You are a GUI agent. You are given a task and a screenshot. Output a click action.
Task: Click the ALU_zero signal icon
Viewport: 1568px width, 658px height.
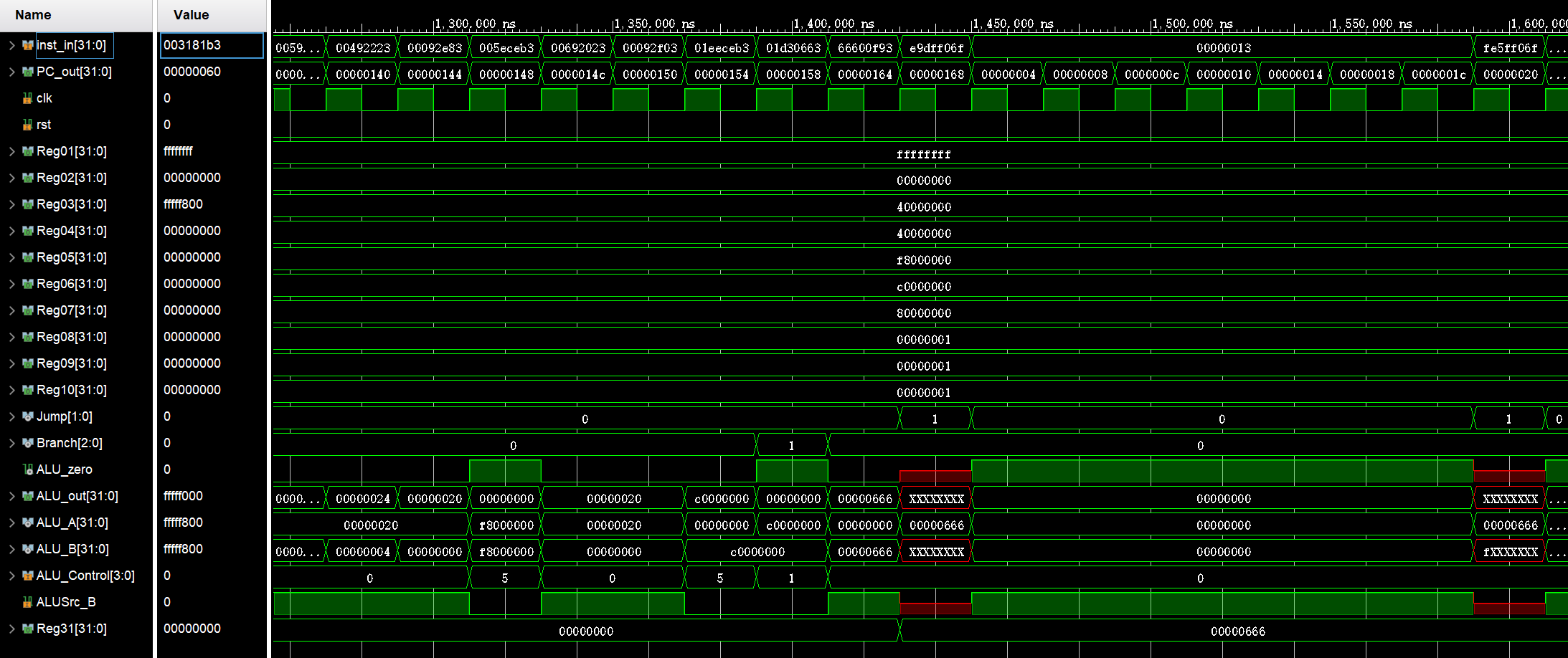(x=27, y=469)
